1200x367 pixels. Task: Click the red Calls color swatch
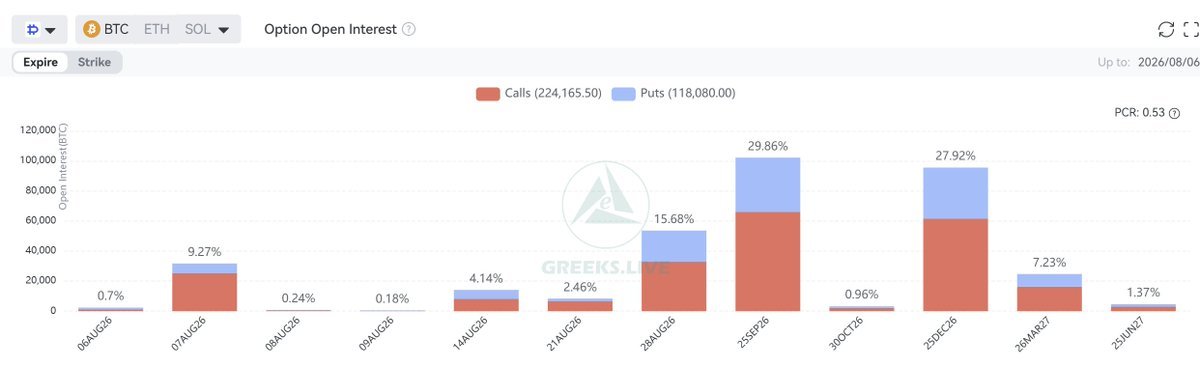point(488,93)
